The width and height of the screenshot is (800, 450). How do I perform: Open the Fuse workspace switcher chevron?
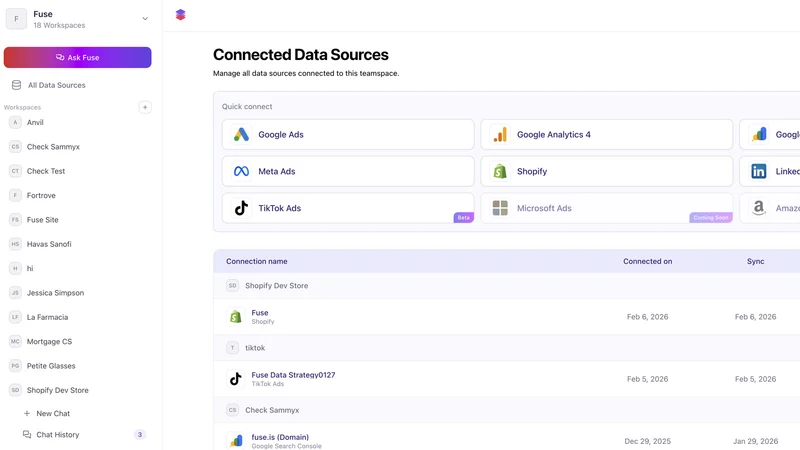(145, 19)
